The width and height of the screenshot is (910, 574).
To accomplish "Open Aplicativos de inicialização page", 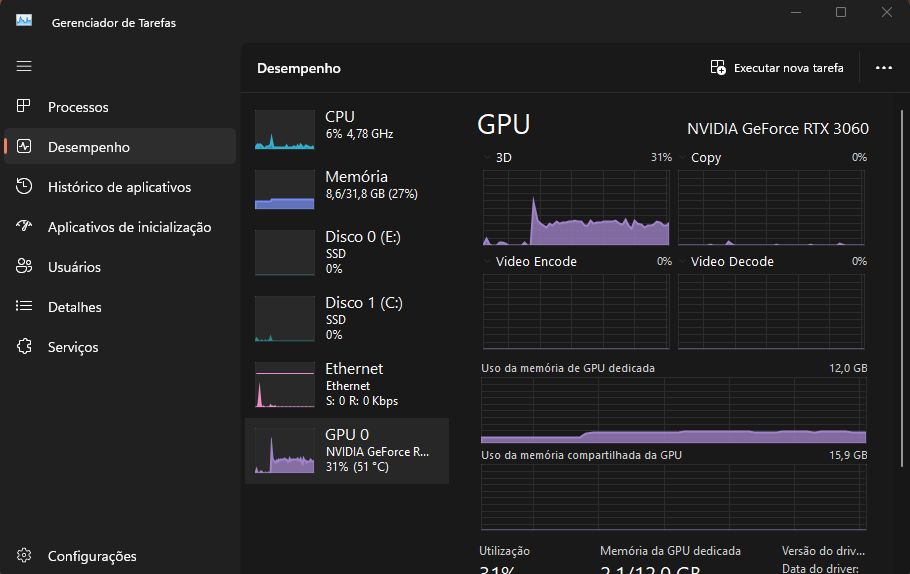I will (129, 227).
